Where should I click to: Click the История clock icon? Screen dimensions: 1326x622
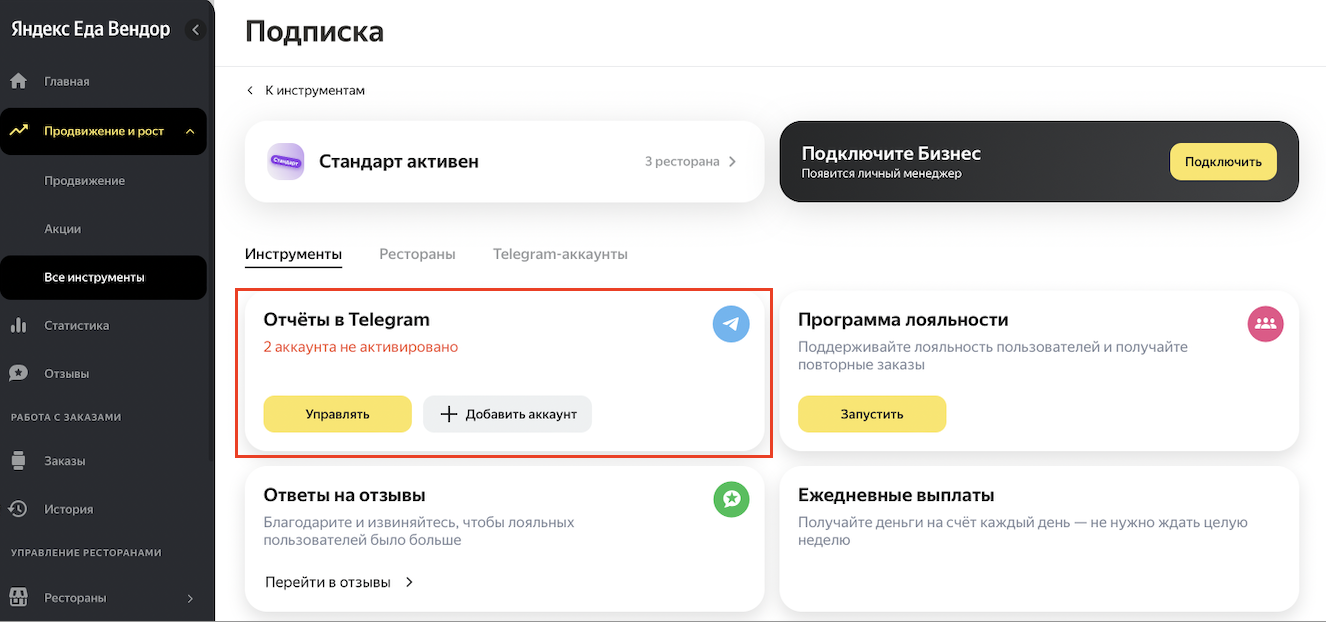point(18,509)
